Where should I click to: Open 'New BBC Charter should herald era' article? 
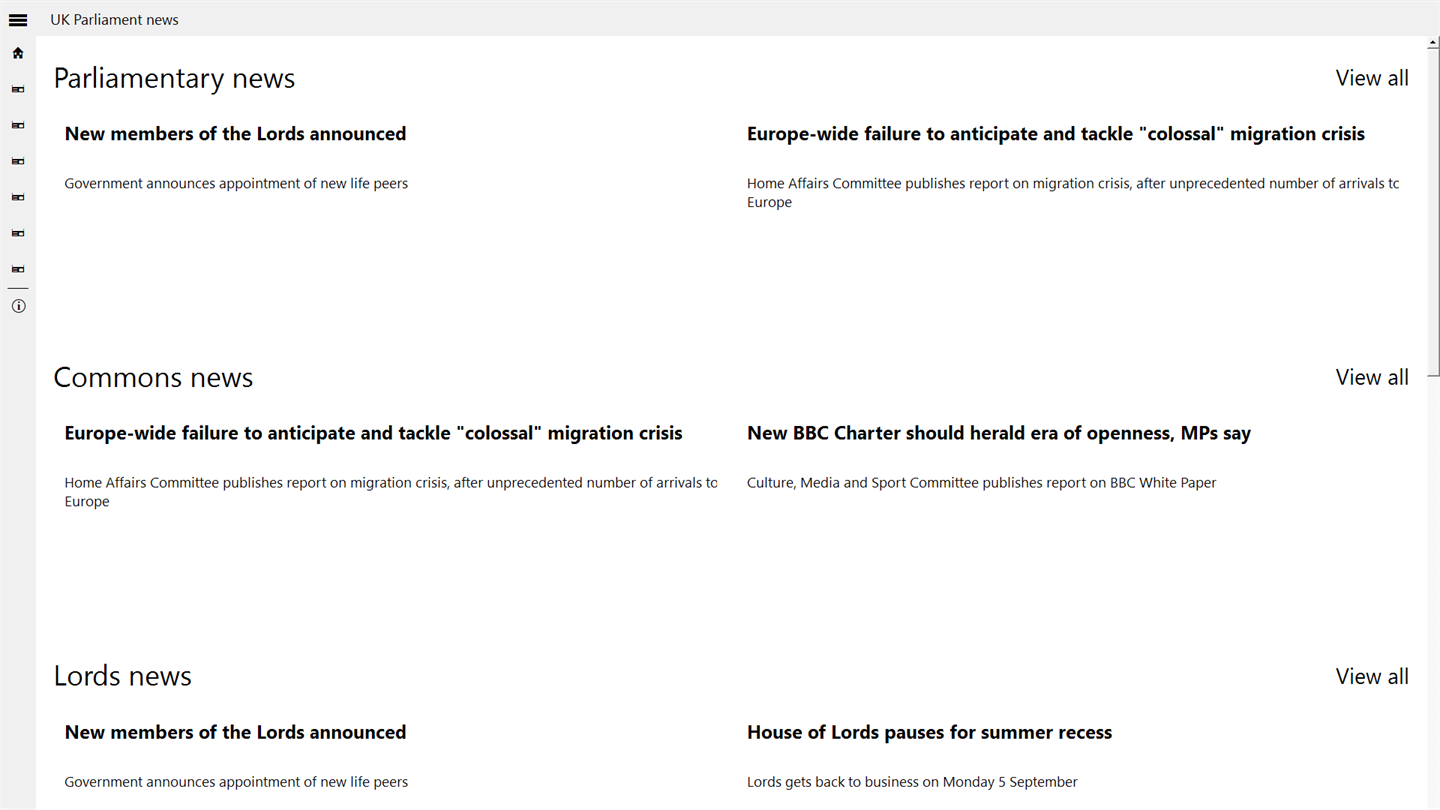point(999,433)
